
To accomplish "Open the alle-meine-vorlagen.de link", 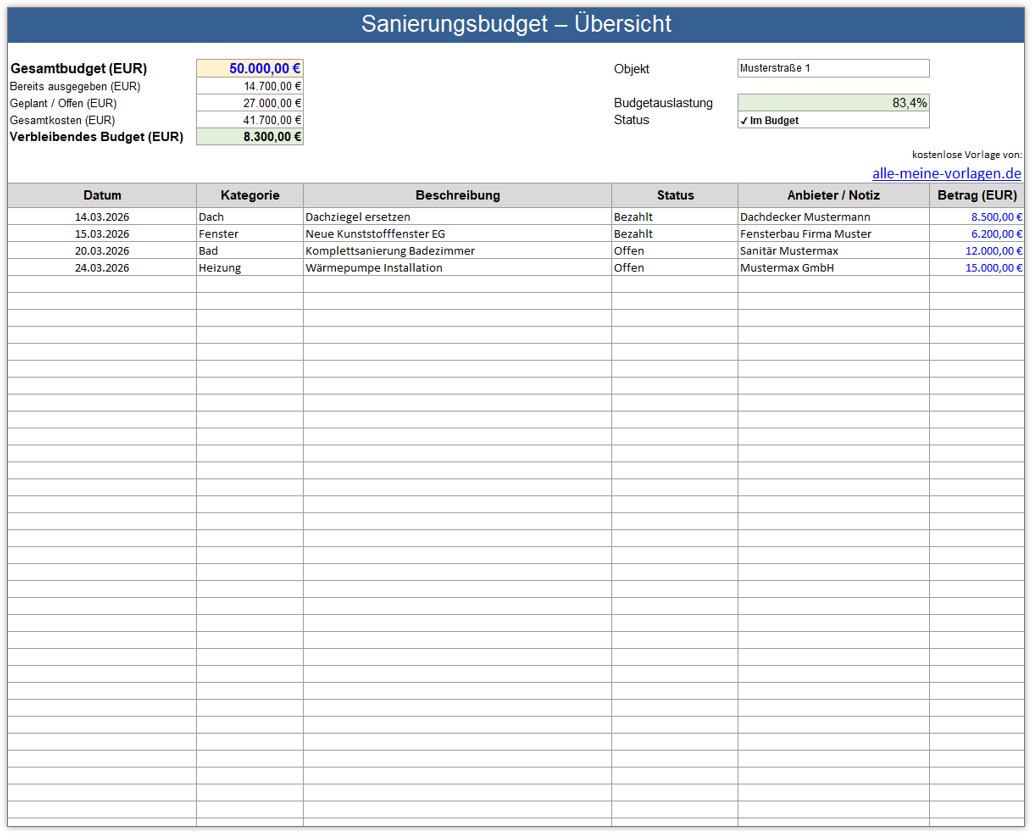I will [x=946, y=173].
